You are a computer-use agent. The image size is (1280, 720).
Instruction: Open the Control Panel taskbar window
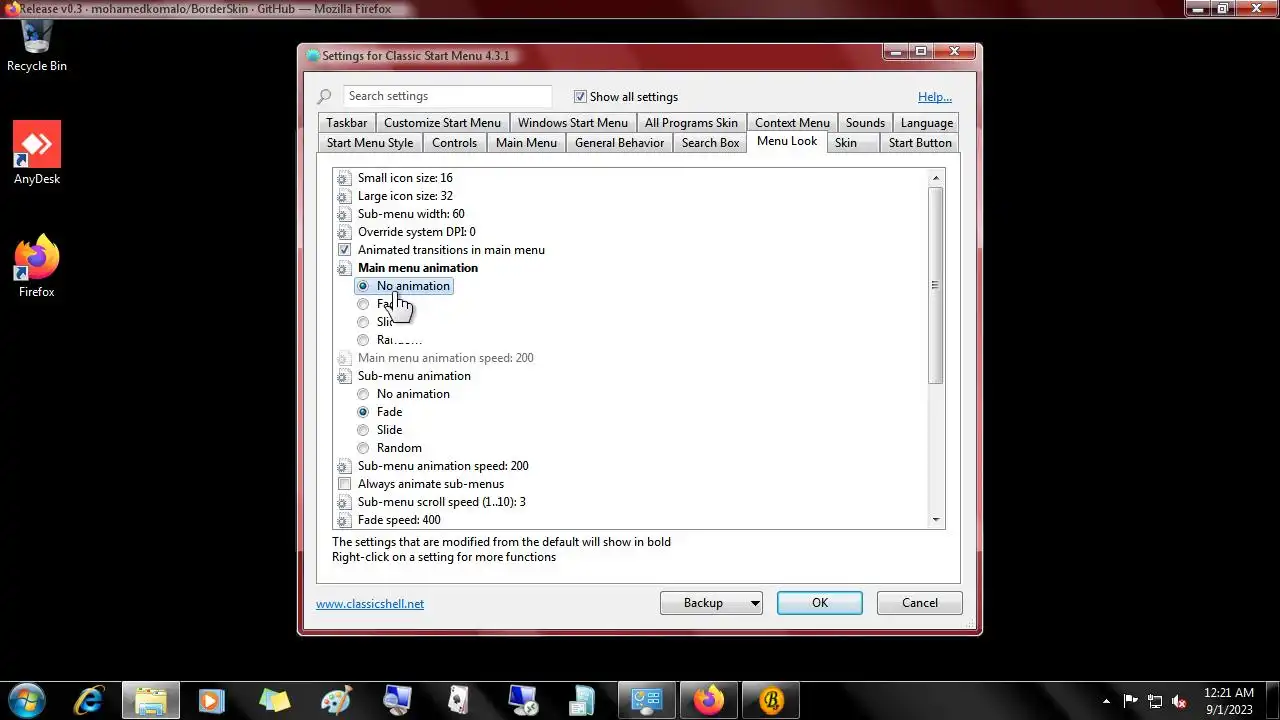pyautogui.click(x=647, y=700)
